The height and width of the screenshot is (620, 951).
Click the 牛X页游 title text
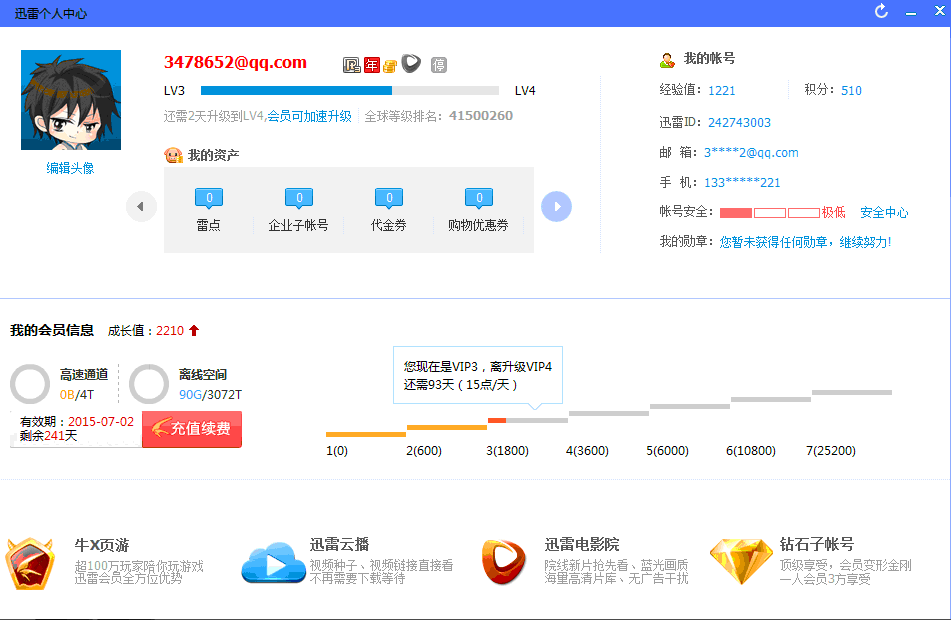pyautogui.click(x=102, y=545)
